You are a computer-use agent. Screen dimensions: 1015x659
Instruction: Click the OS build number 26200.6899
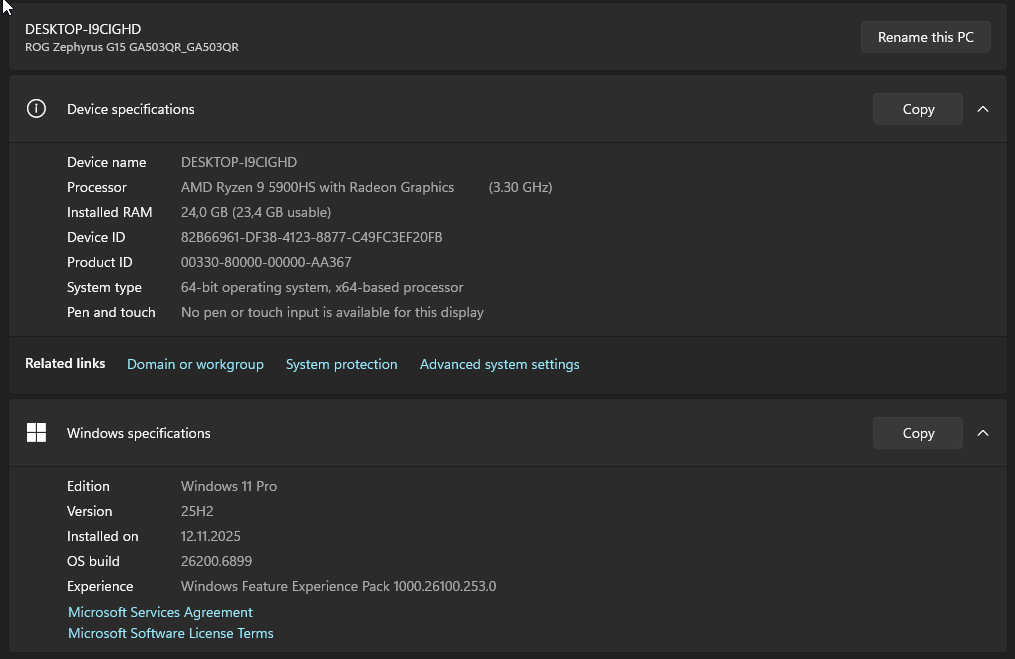(x=216, y=561)
